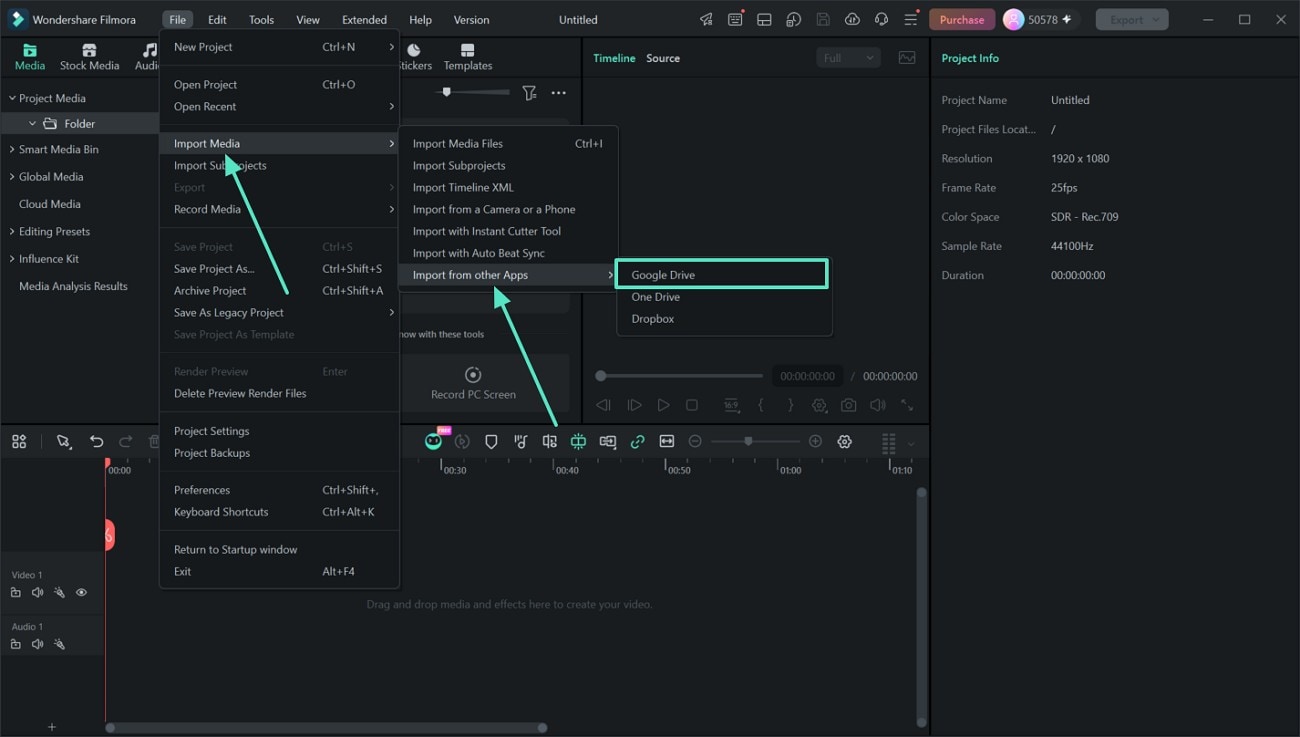
Task: Click the select tool arrow in timeline toolbar
Action: [64, 441]
